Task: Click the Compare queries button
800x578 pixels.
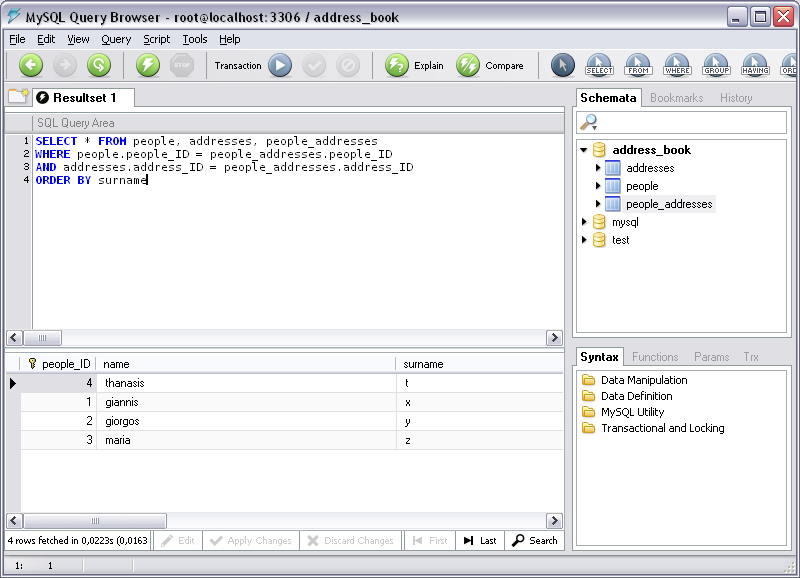Action: click(x=490, y=65)
